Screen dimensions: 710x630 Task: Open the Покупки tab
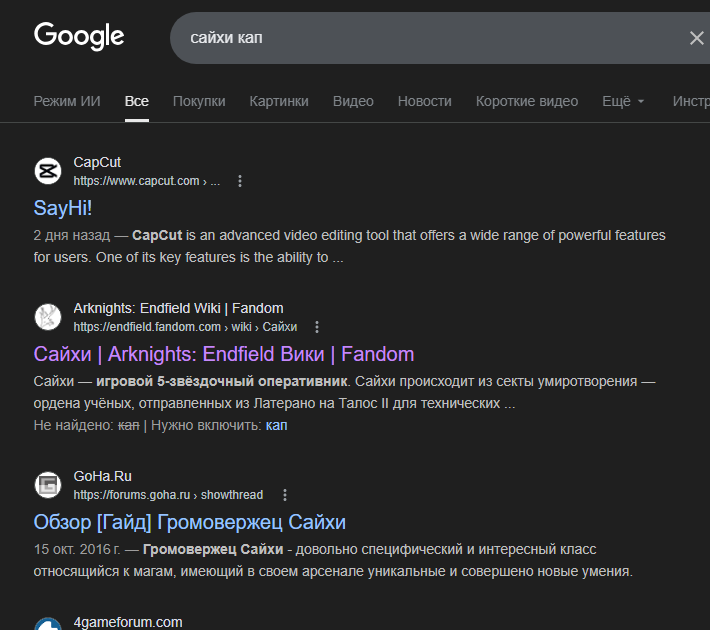(199, 101)
